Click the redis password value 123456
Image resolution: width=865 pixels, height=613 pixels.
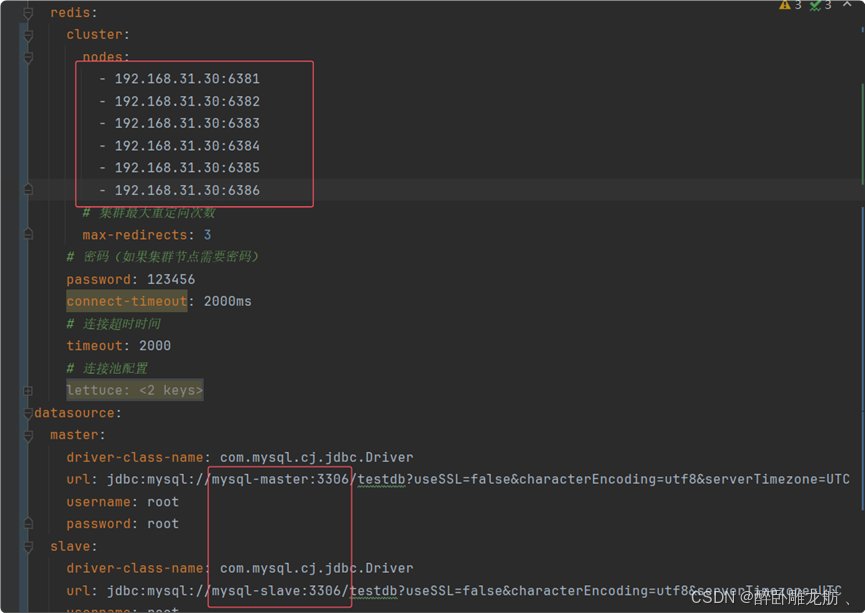[x=170, y=279]
